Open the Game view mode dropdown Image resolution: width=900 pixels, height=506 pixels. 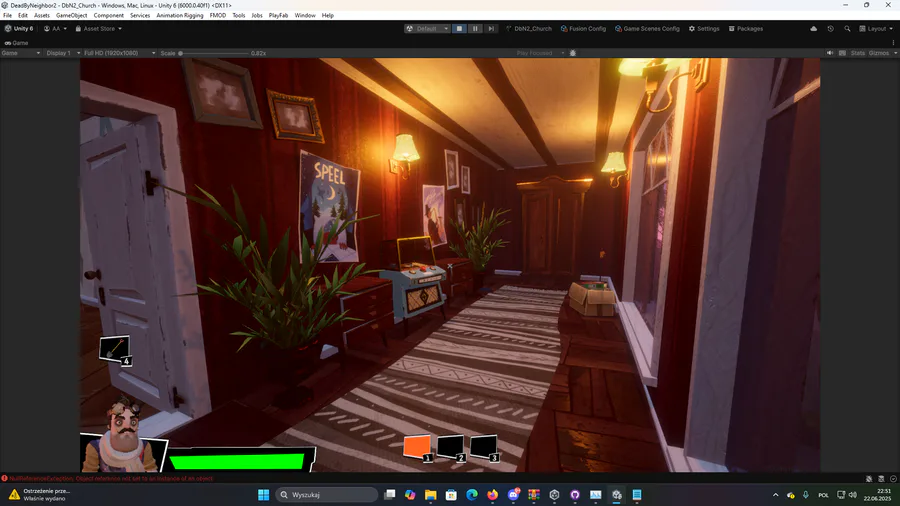(21, 53)
